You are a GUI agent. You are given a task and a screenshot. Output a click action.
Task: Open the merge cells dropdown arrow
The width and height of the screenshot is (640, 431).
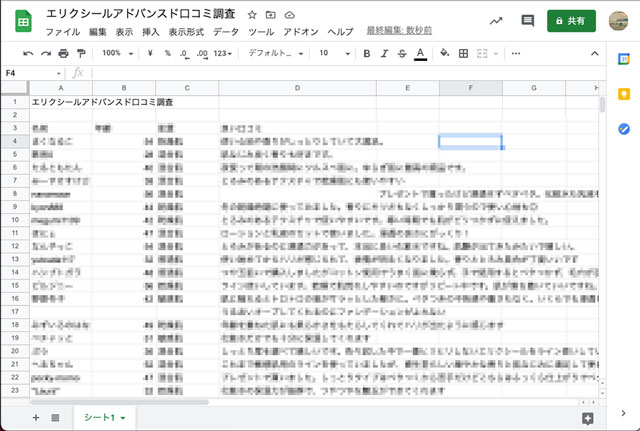point(496,53)
